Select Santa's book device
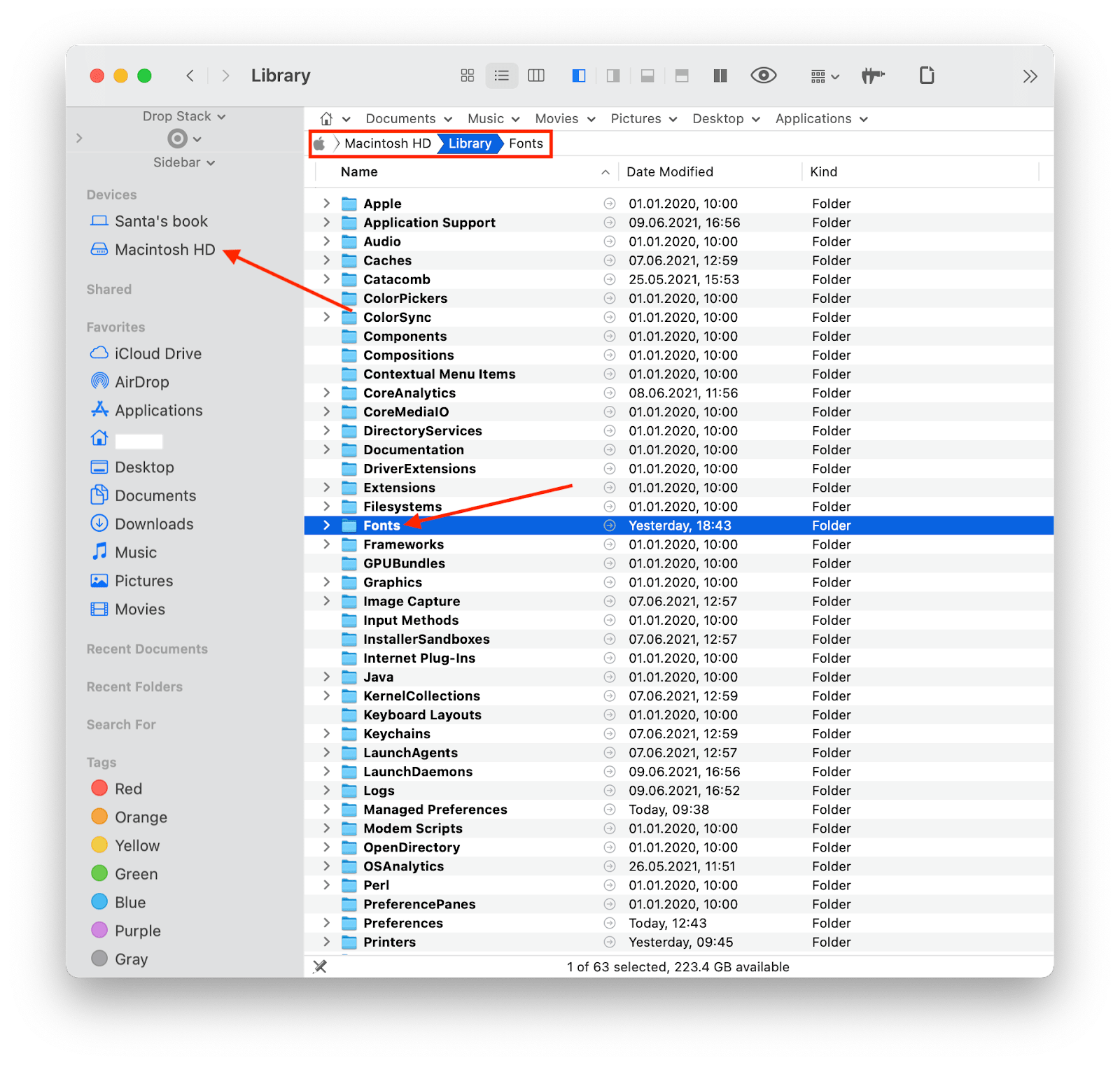Screen dimensions: 1120x1065 [149, 221]
